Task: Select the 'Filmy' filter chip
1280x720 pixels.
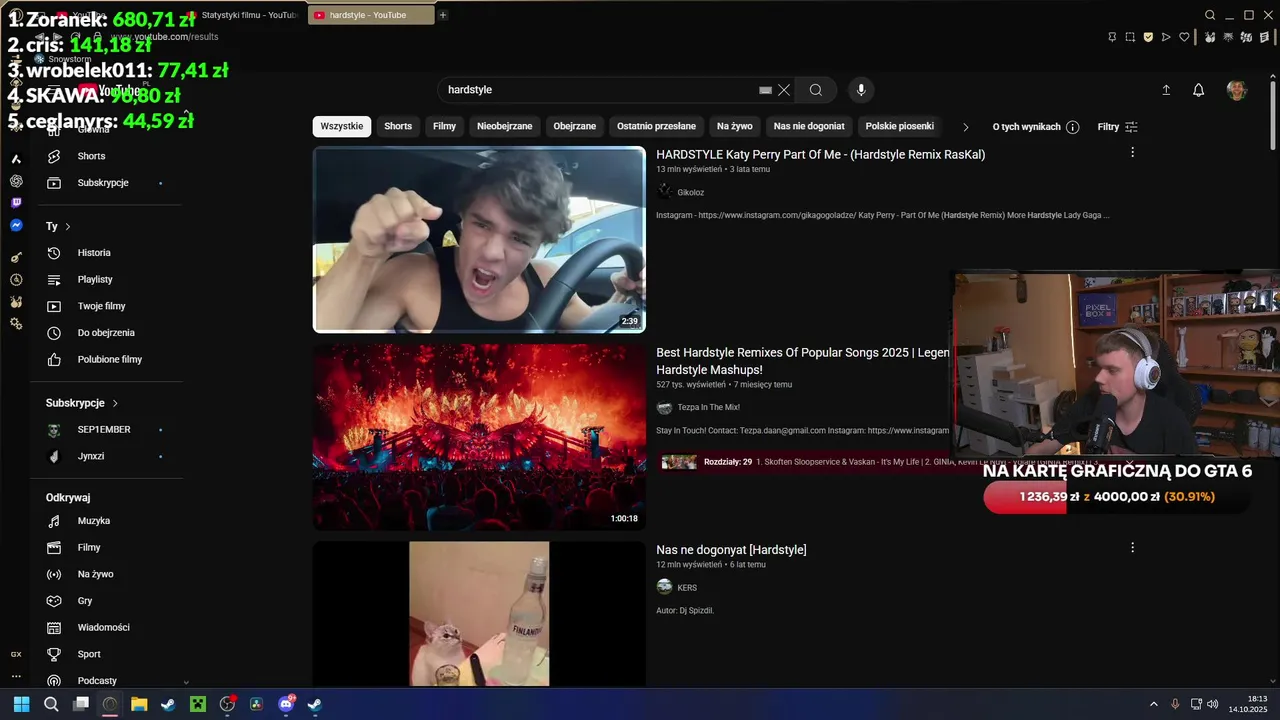Action: (x=445, y=126)
